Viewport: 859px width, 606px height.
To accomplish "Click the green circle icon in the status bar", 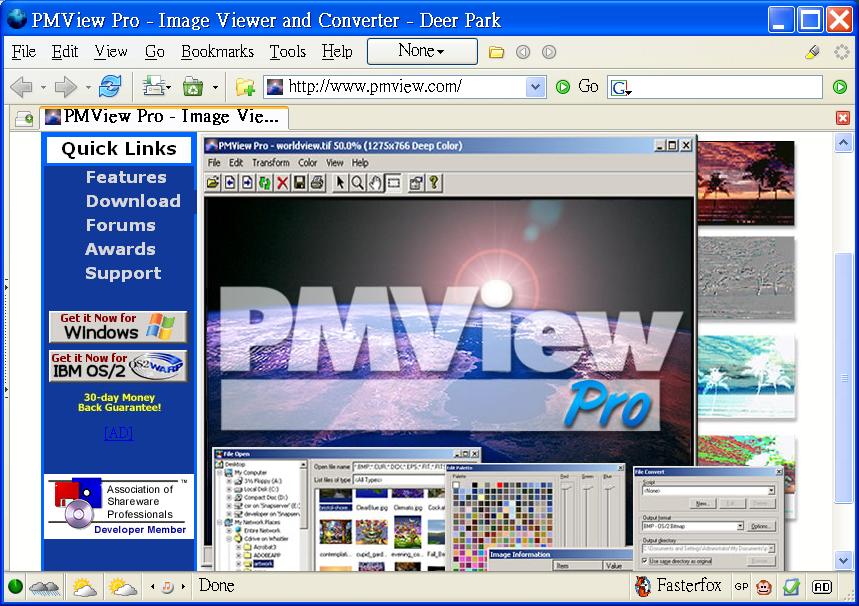I will 15,587.
